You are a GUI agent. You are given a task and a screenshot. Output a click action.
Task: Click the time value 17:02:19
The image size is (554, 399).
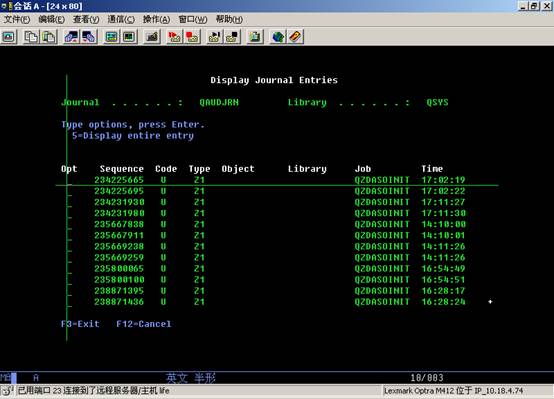click(x=443, y=180)
